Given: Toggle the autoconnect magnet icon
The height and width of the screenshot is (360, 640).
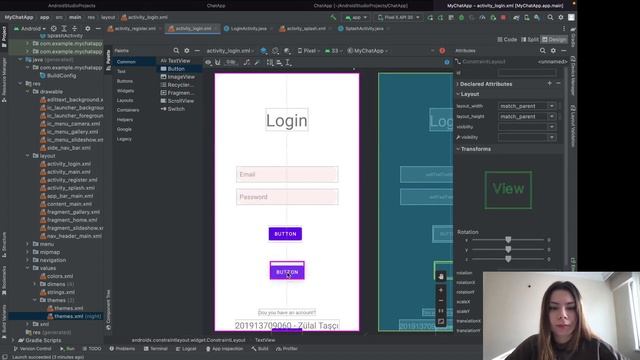Looking at the screenshot, I should pyautogui.click(x=218, y=62).
